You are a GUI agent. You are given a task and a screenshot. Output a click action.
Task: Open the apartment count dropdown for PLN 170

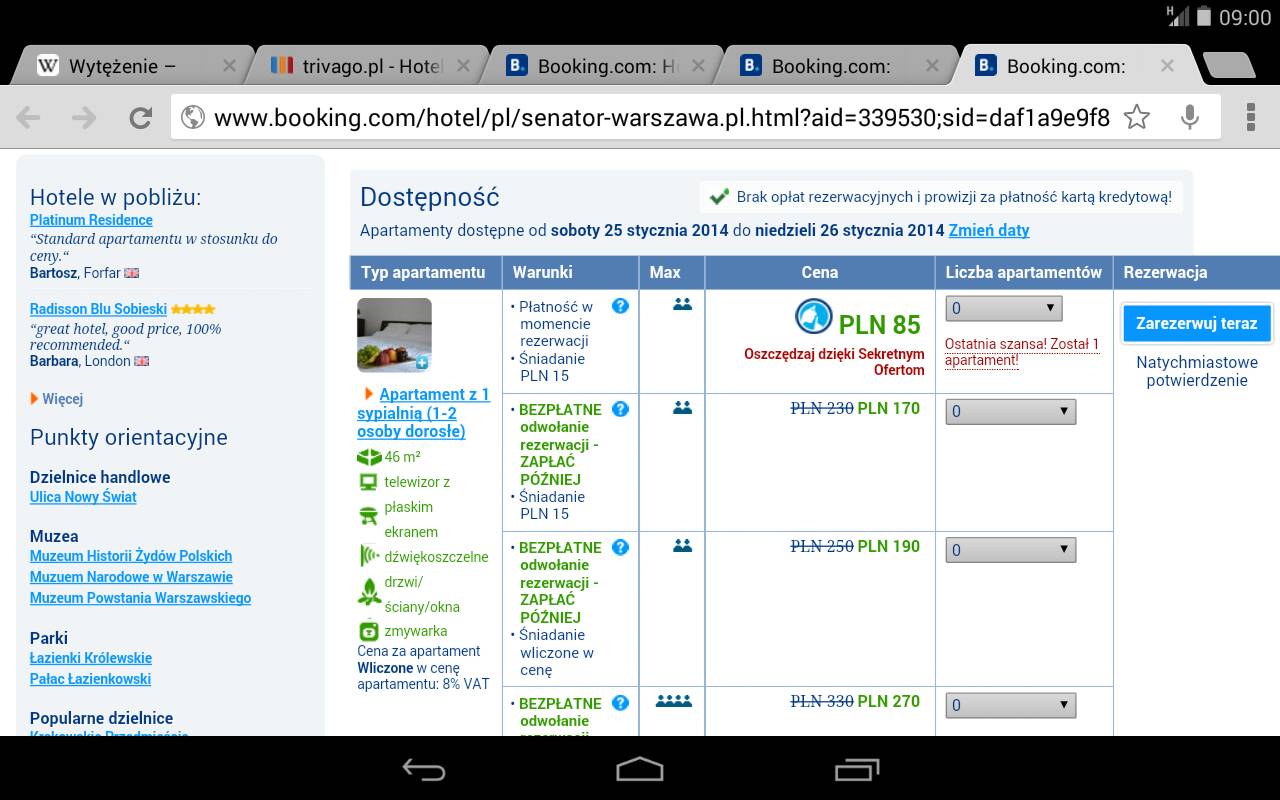click(1011, 412)
